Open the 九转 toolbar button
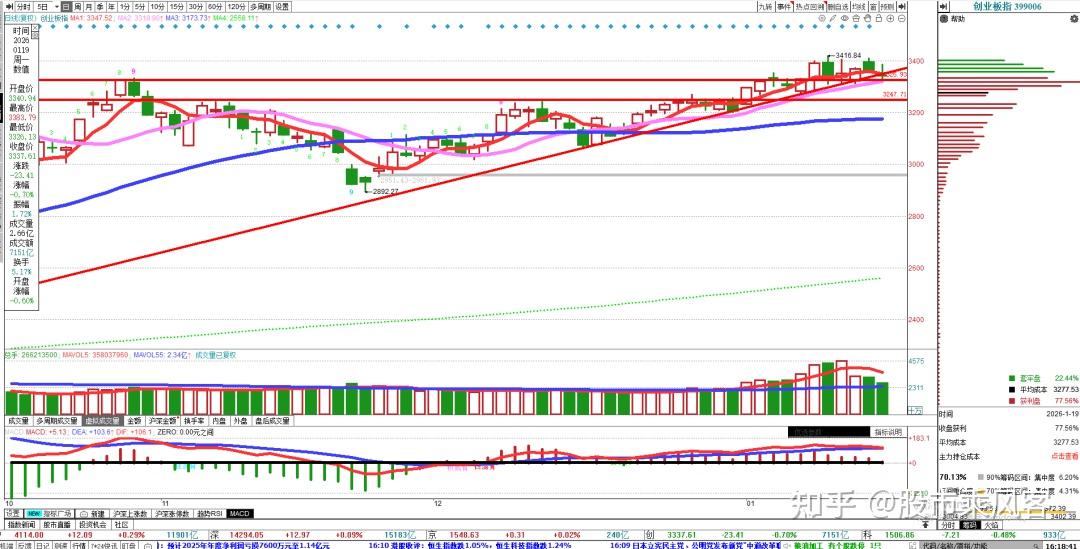Viewport: 1080px width, 549px height. 764,6
